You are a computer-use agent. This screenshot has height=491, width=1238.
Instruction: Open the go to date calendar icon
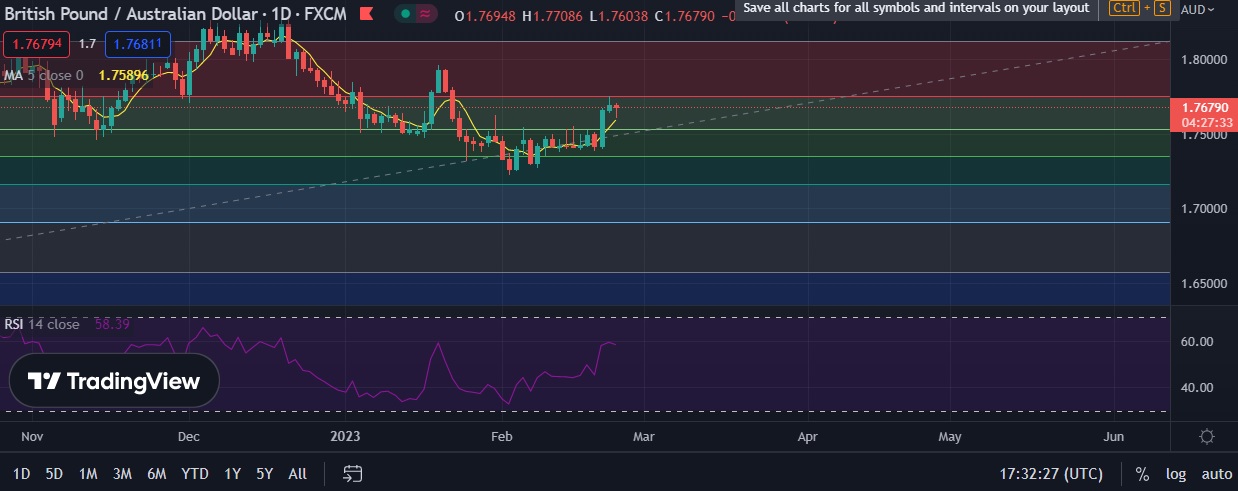click(x=352, y=473)
